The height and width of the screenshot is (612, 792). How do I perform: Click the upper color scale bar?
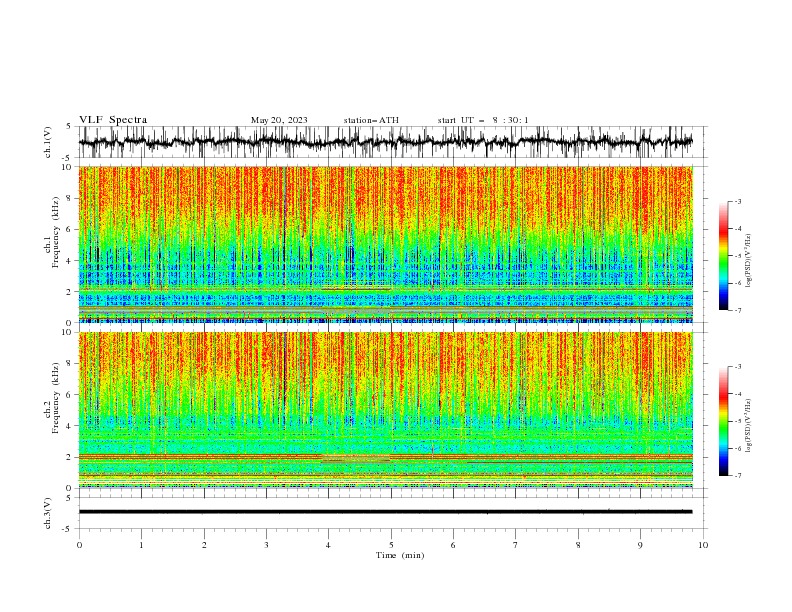click(x=724, y=256)
